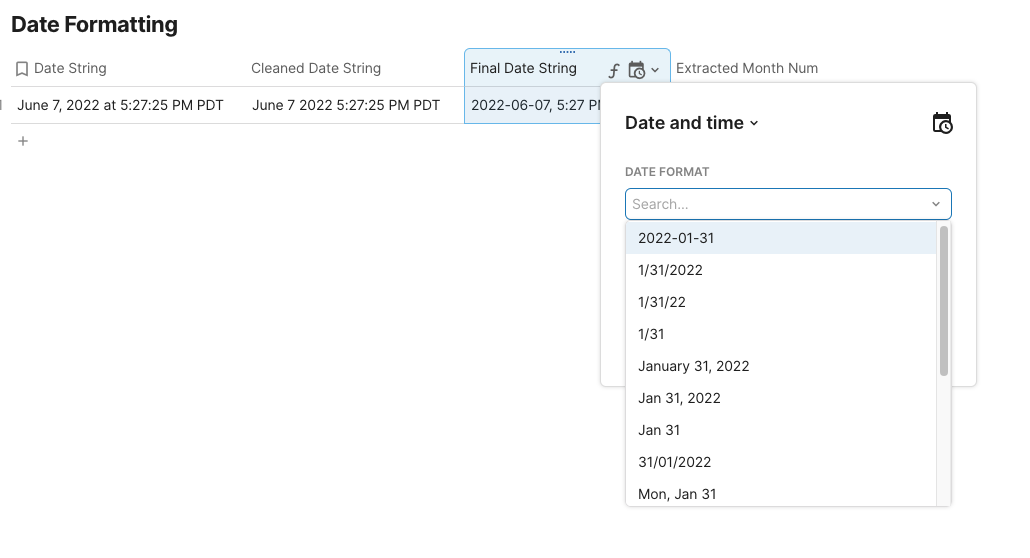Click the Cleaned Date String column header
This screenshot has height=558, width=1030.
pos(316,69)
